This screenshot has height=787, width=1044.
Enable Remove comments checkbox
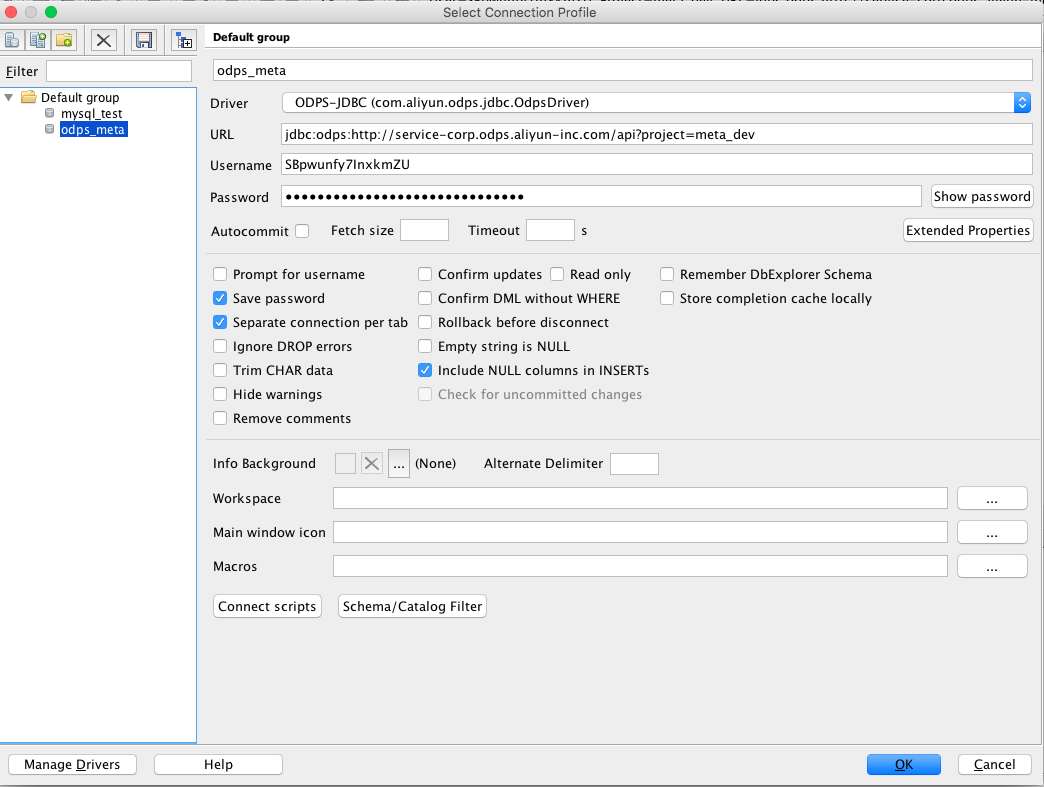(x=220, y=418)
